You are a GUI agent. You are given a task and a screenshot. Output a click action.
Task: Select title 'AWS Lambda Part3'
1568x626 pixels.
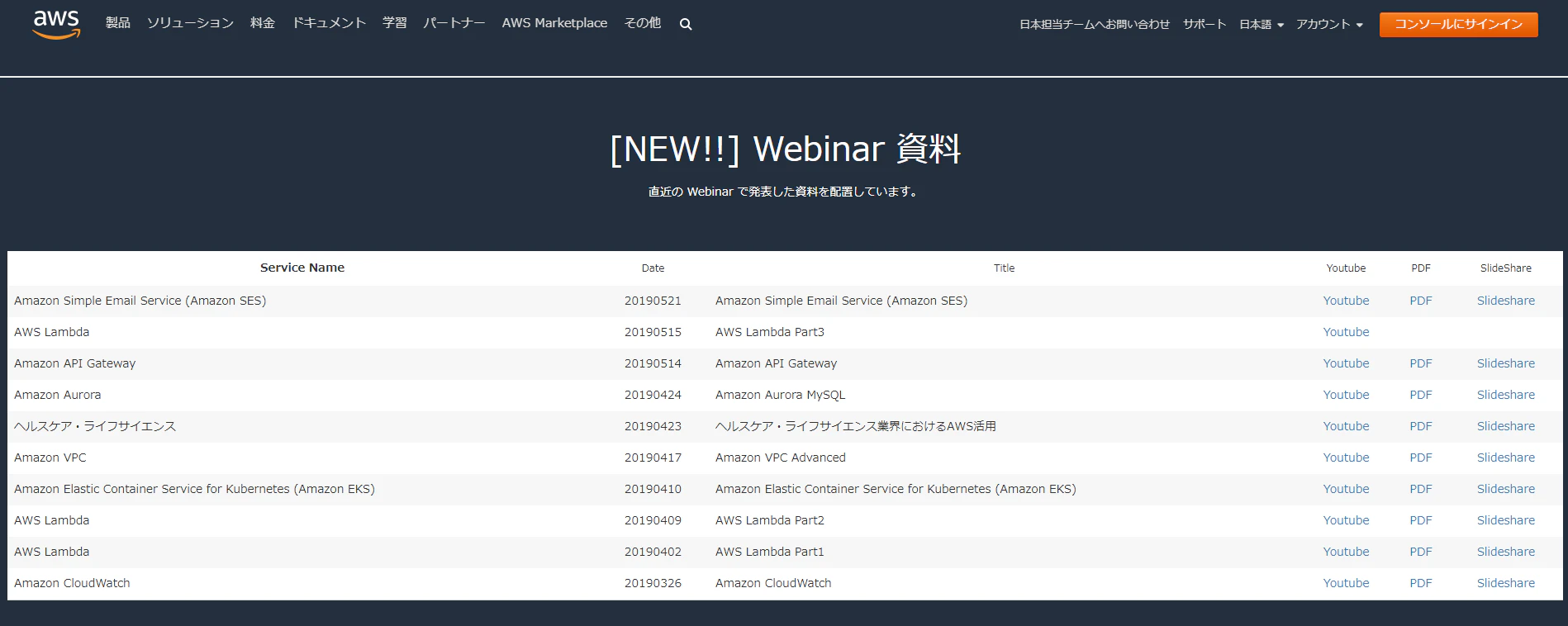[x=770, y=332]
